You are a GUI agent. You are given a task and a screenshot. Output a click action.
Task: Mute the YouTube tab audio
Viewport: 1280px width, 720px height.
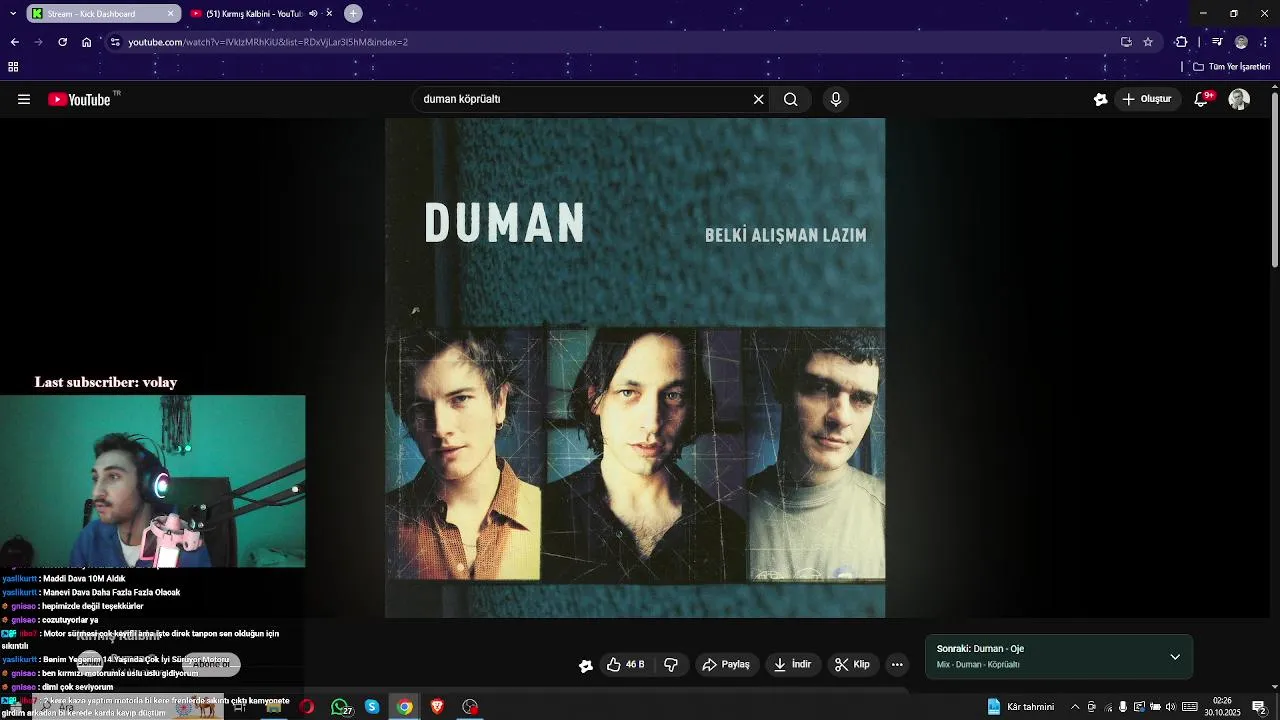313,14
